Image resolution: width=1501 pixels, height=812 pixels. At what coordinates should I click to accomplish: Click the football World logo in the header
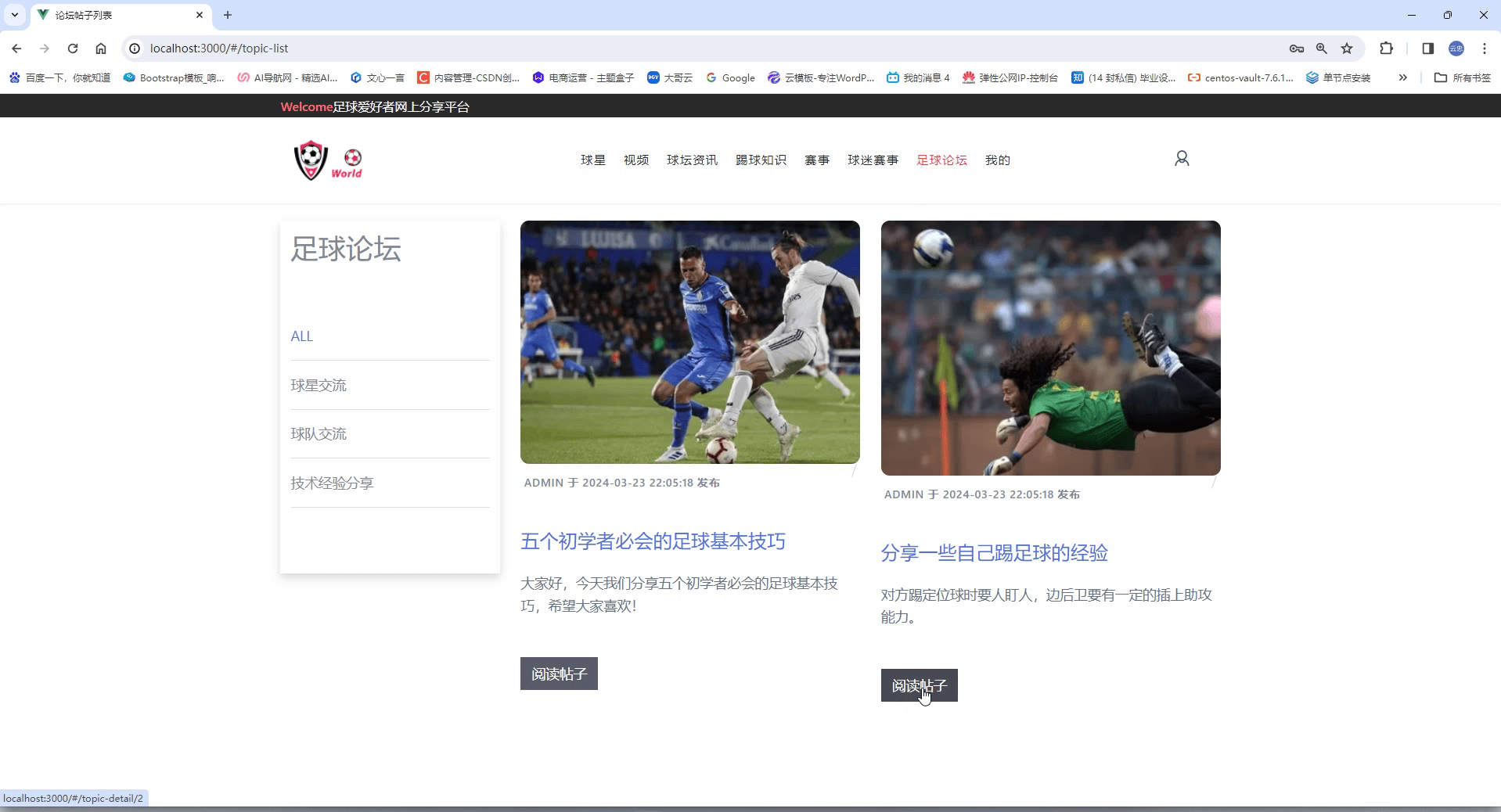coord(327,160)
